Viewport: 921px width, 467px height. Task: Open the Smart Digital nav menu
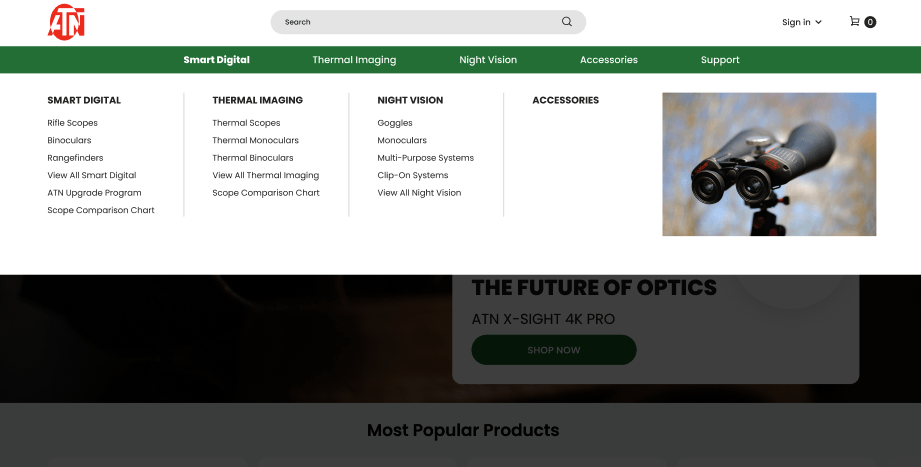click(216, 60)
